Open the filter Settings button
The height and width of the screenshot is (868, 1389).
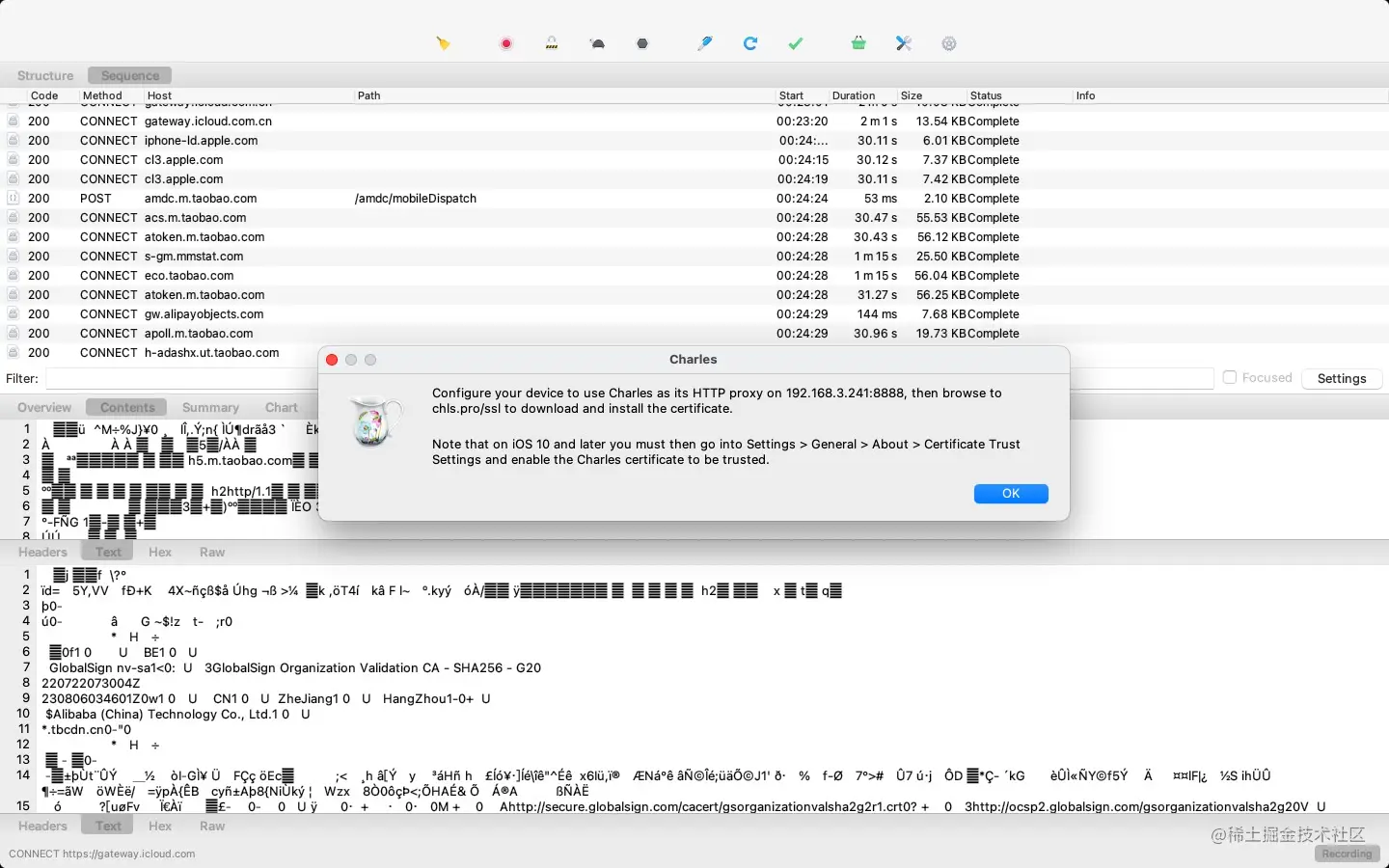click(x=1342, y=379)
